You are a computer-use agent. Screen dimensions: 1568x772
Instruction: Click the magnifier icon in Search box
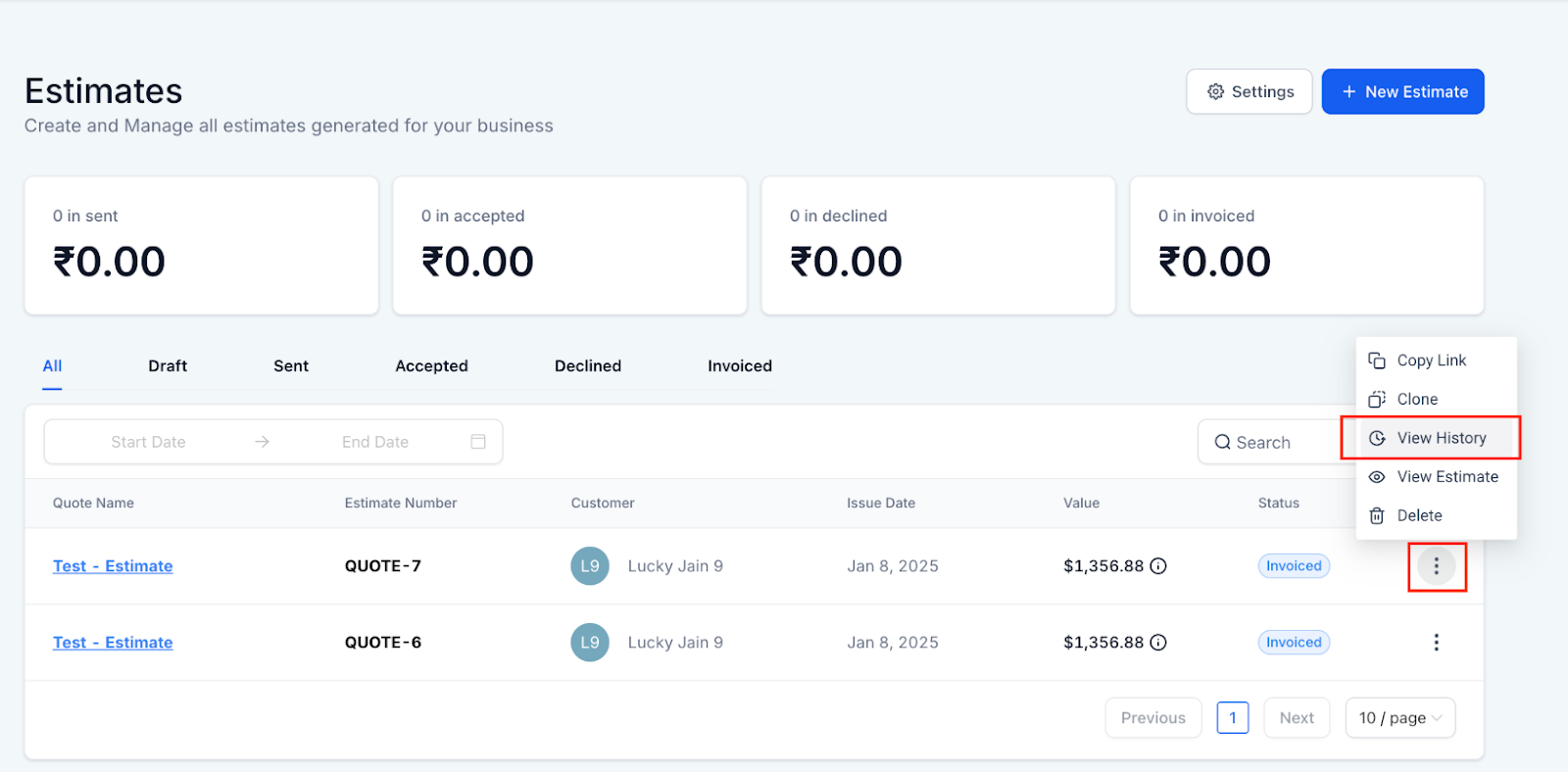coord(1222,443)
